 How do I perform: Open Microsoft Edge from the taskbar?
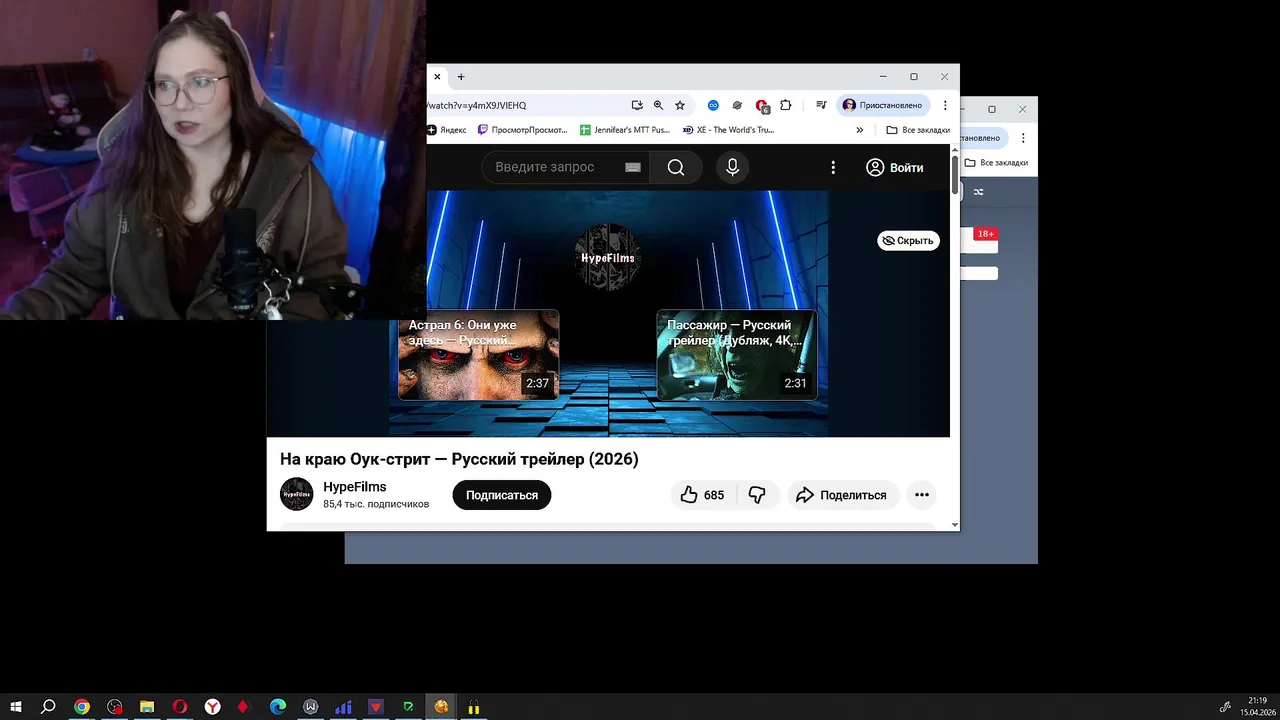(x=278, y=707)
